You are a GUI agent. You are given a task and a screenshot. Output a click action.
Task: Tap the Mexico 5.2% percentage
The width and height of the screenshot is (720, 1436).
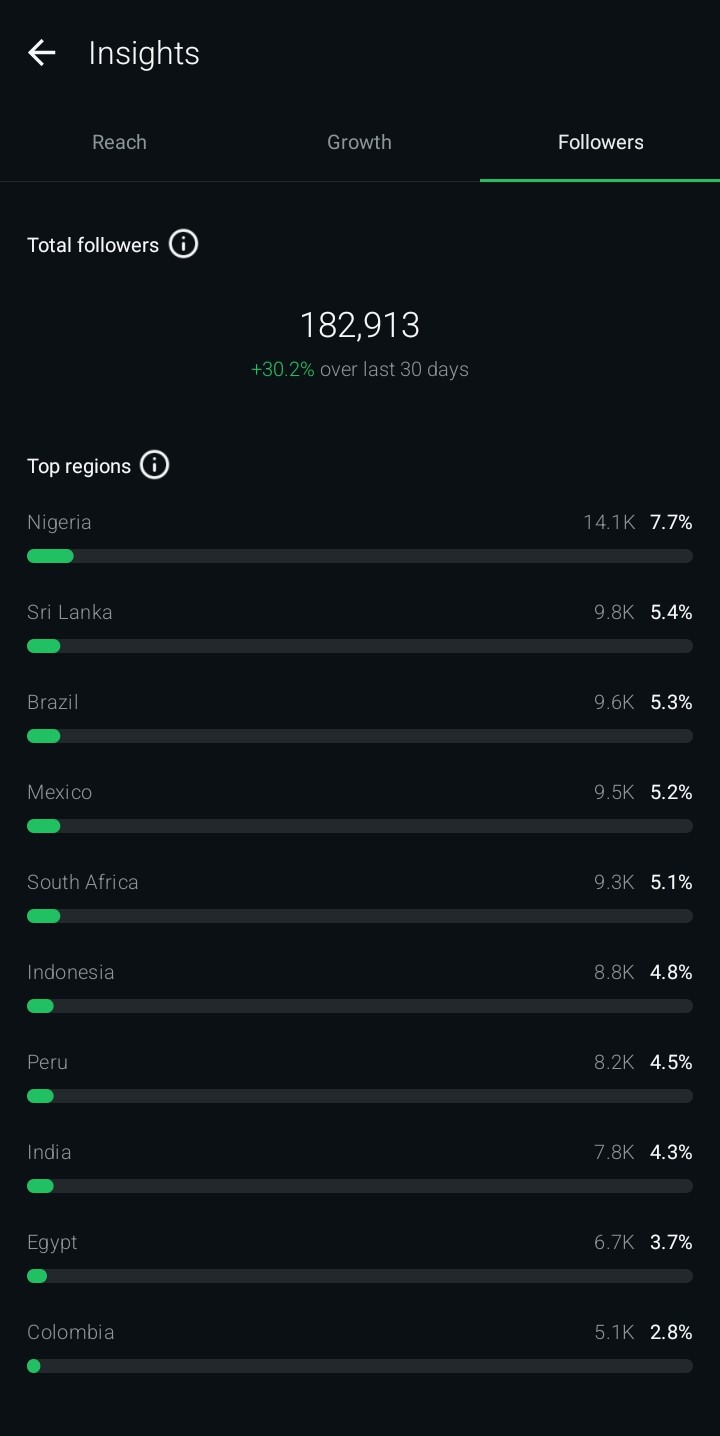click(671, 792)
